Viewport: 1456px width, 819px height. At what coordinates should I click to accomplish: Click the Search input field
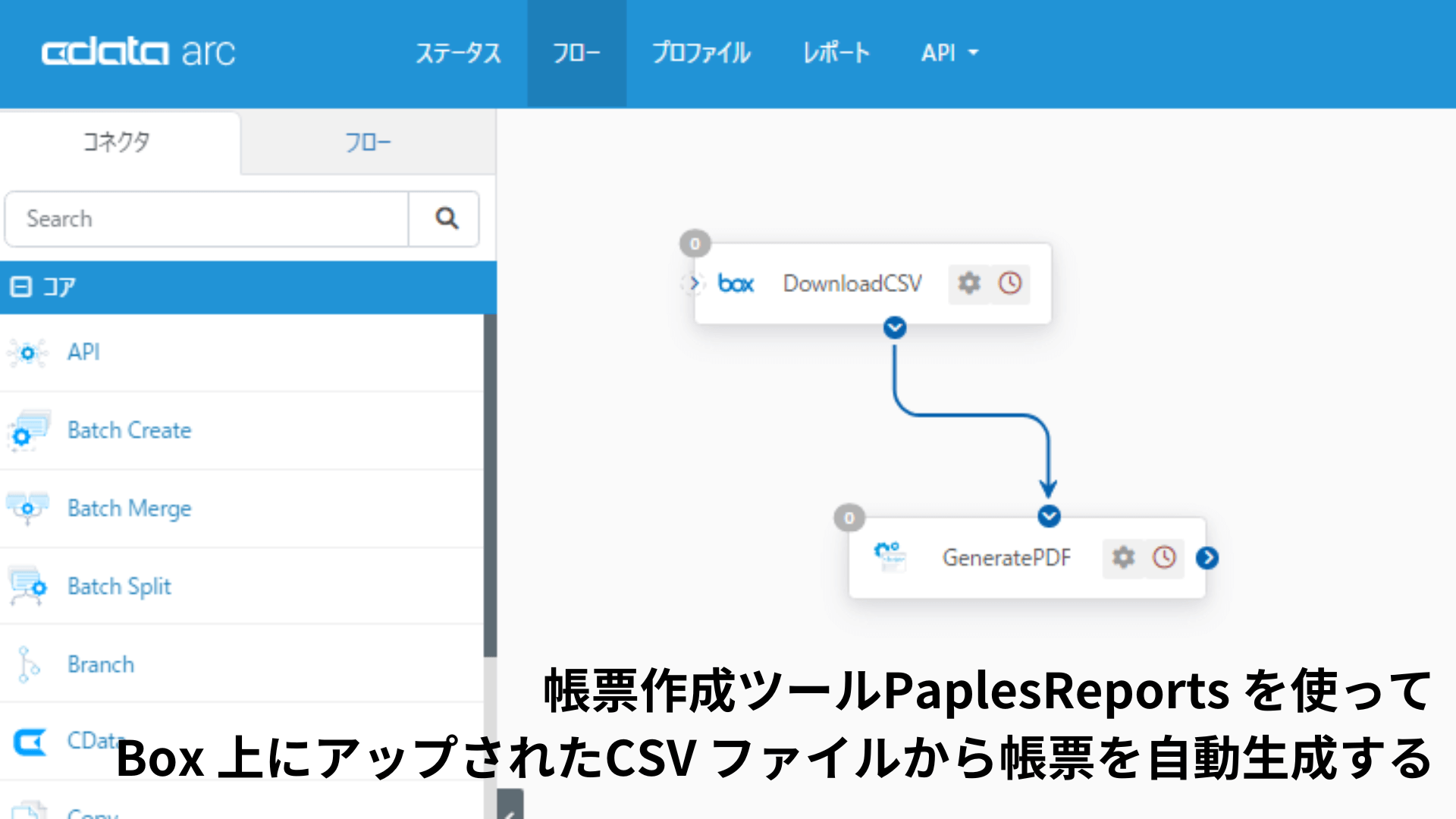[x=205, y=218]
